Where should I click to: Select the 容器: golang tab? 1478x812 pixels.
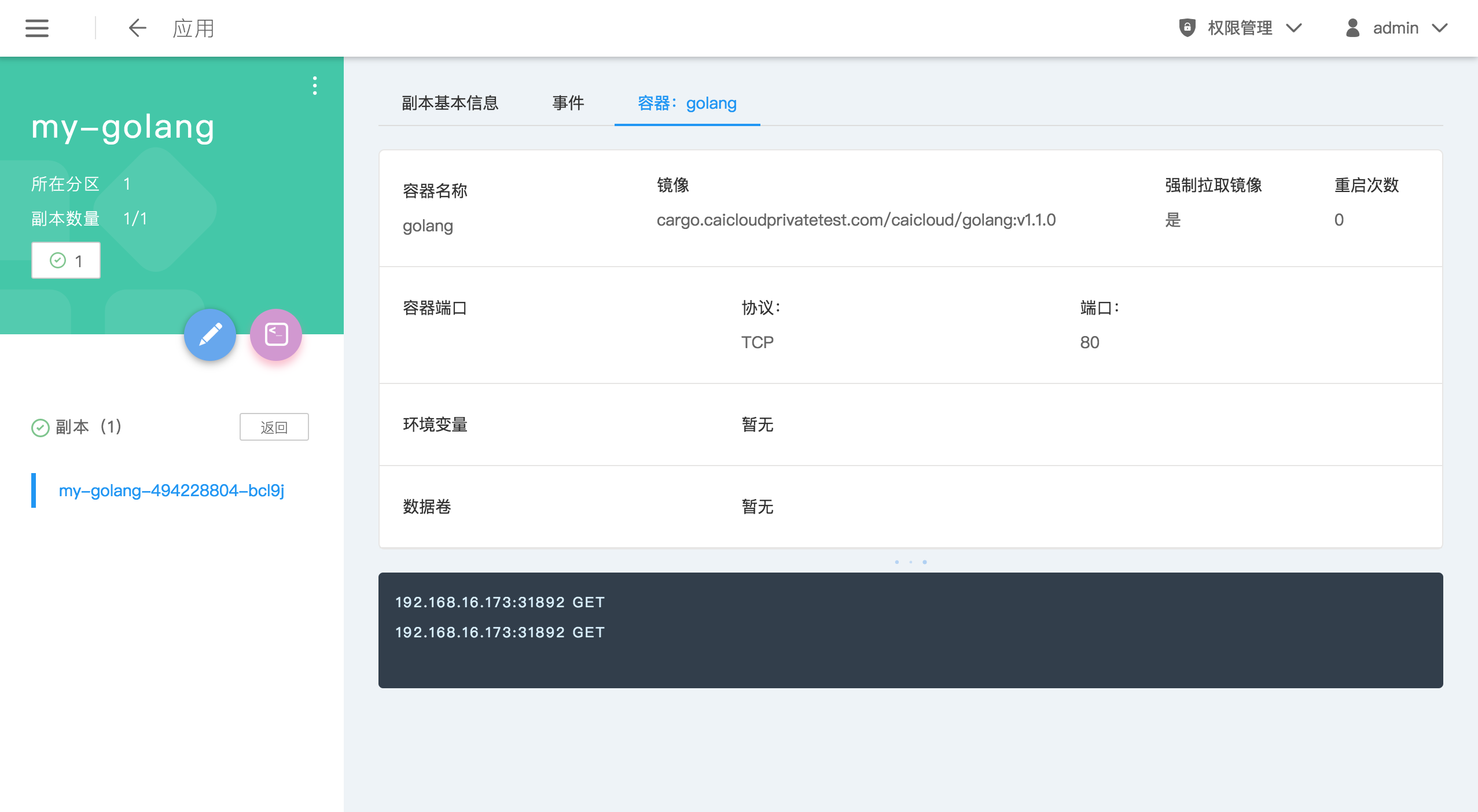coord(687,103)
